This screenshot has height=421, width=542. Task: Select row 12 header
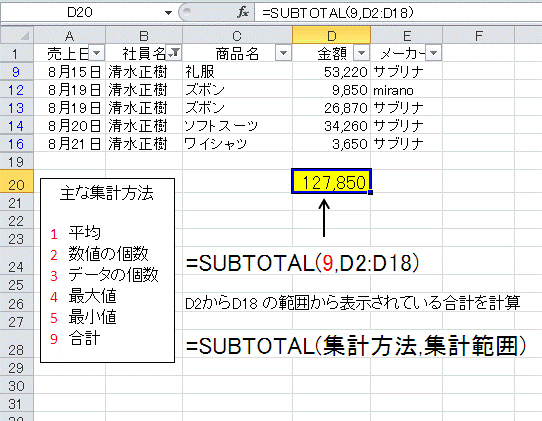(x=17, y=90)
